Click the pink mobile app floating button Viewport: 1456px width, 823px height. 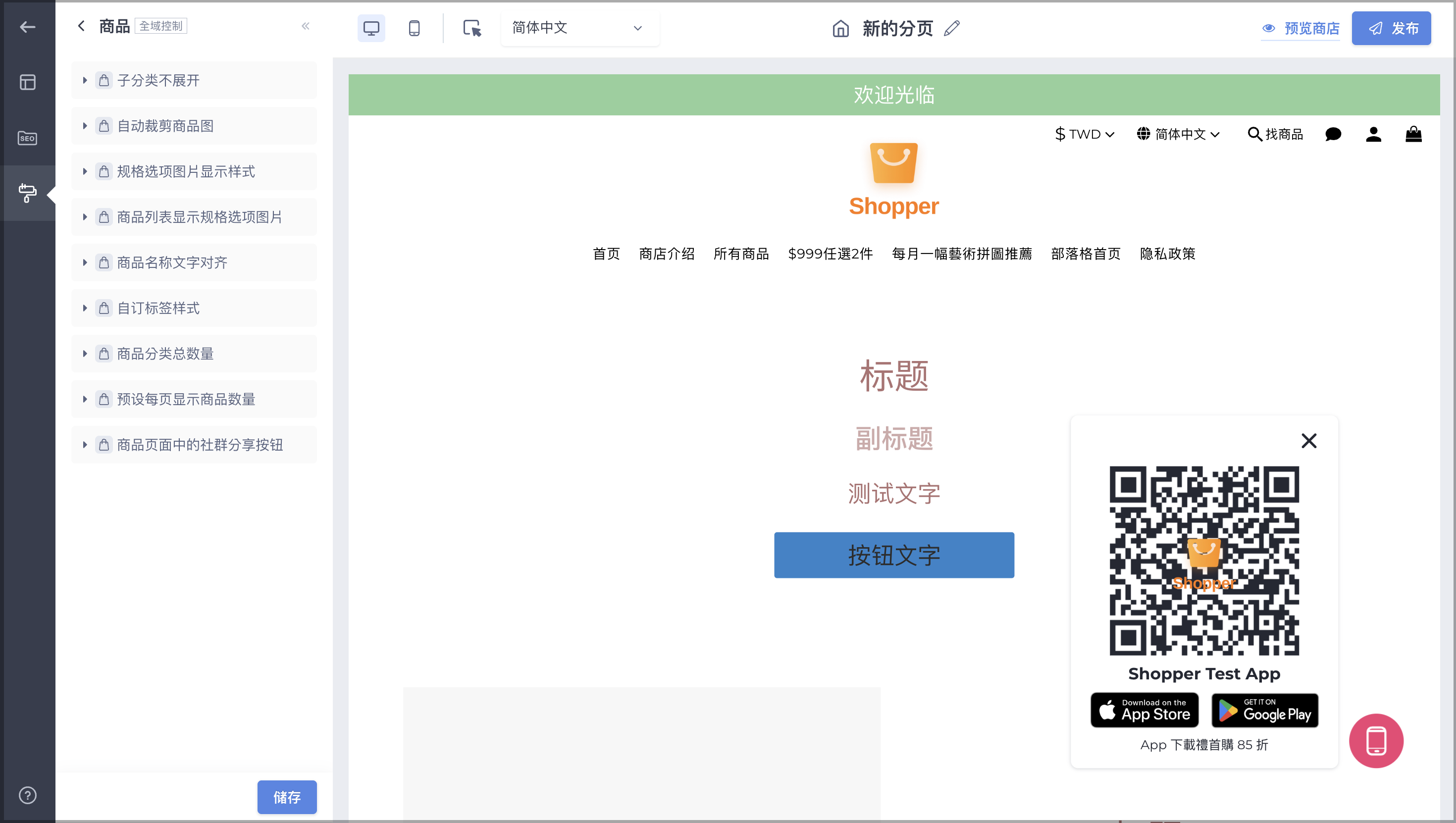(1376, 741)
